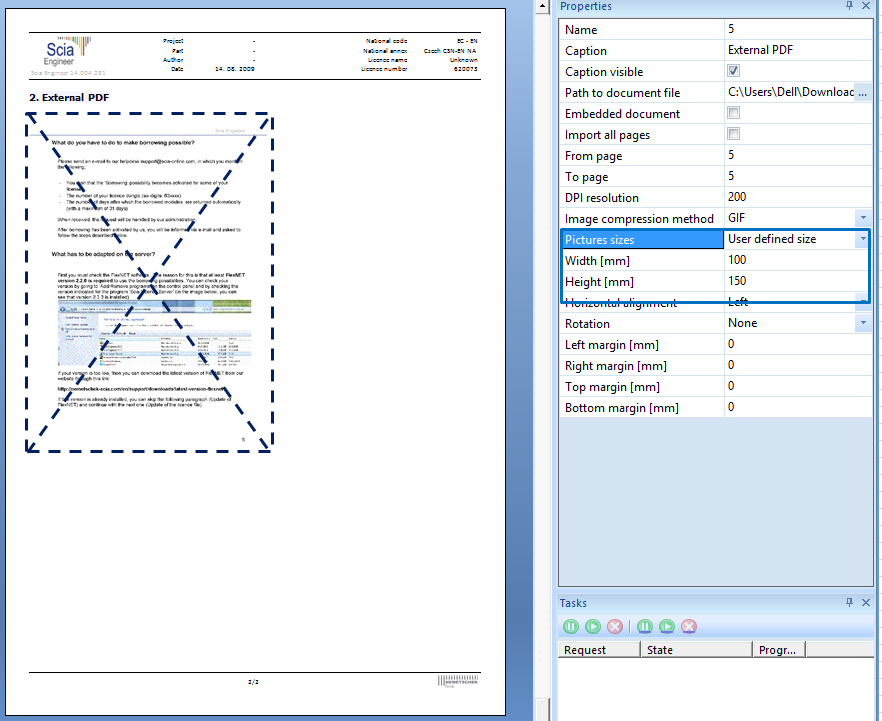The image size is (882, 721).
Task: Open the Image compression method dropdown
Action: click(x=862, y=218)
